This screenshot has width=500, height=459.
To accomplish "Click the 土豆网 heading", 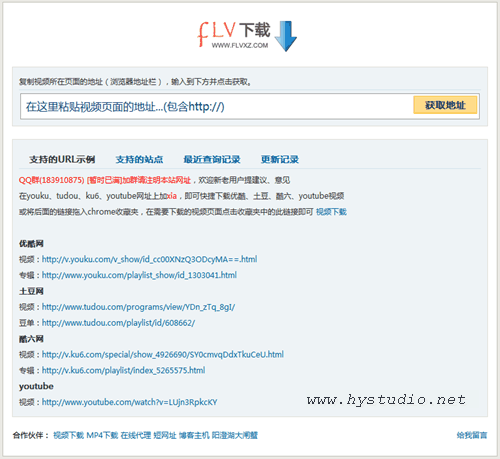I will pos(31,291).
